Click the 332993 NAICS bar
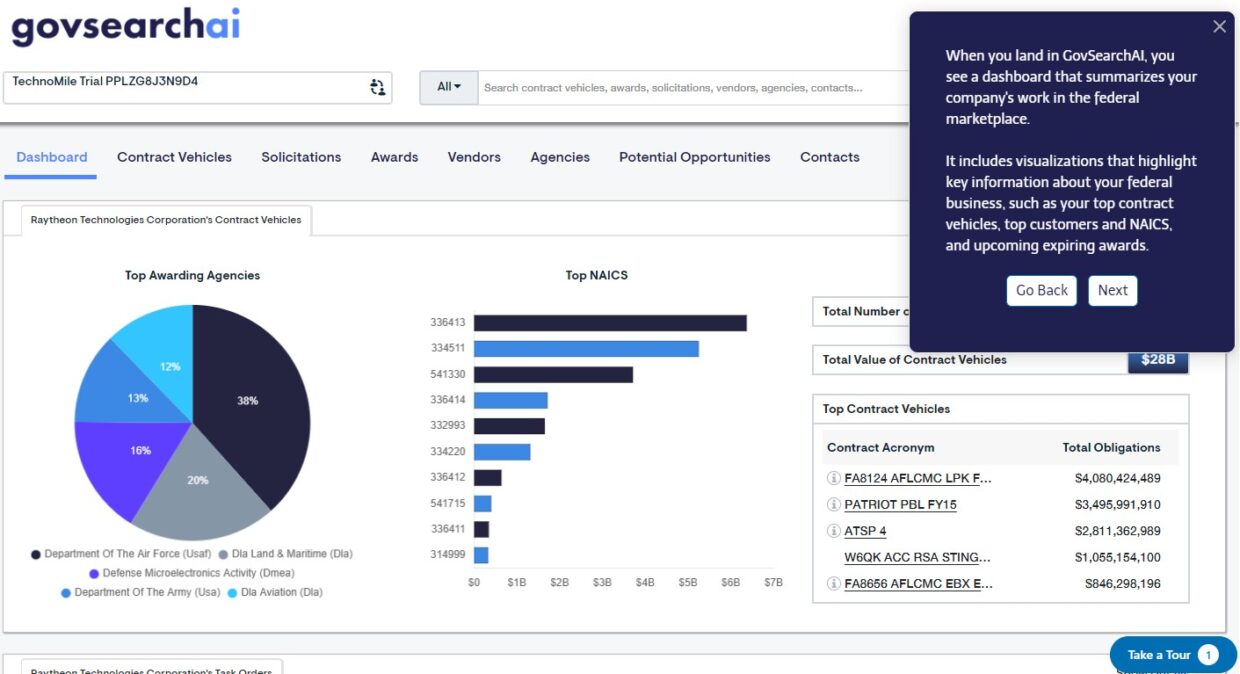 [509, 426]
